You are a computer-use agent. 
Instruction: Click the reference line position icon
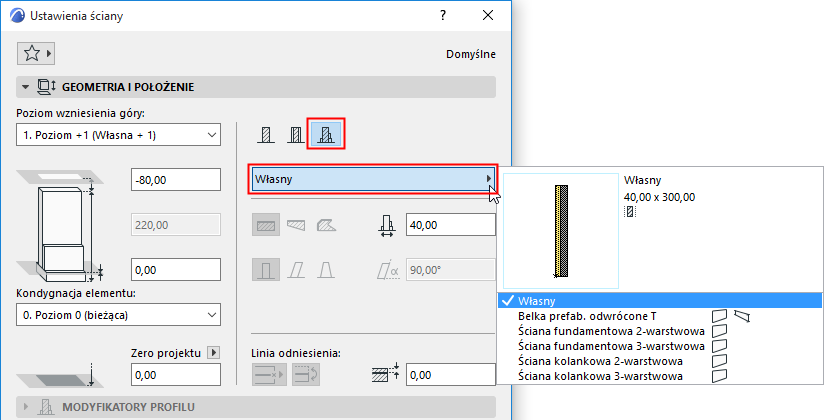pyautogui.click(x=269, y=375)
